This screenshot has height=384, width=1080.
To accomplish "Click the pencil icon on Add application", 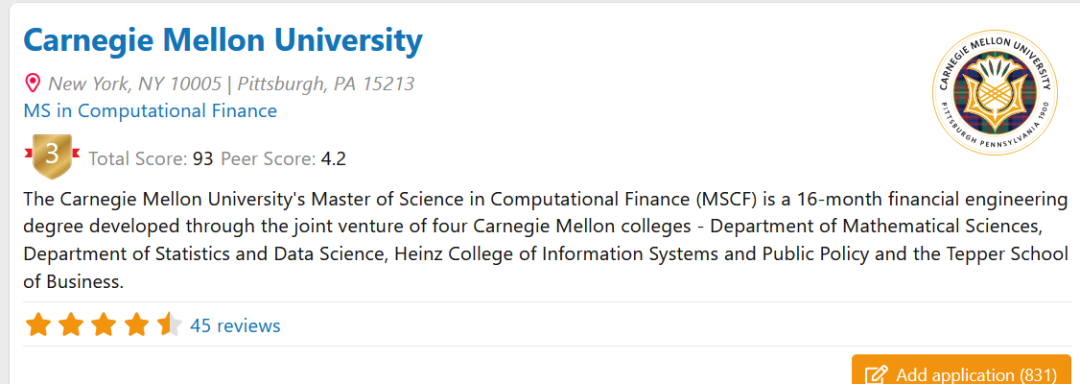I will point(876,375).
